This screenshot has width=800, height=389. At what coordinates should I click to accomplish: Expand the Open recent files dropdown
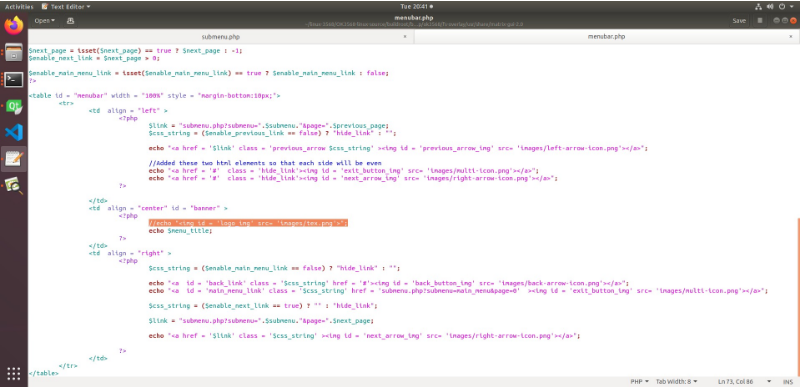(x=45, y=21)
